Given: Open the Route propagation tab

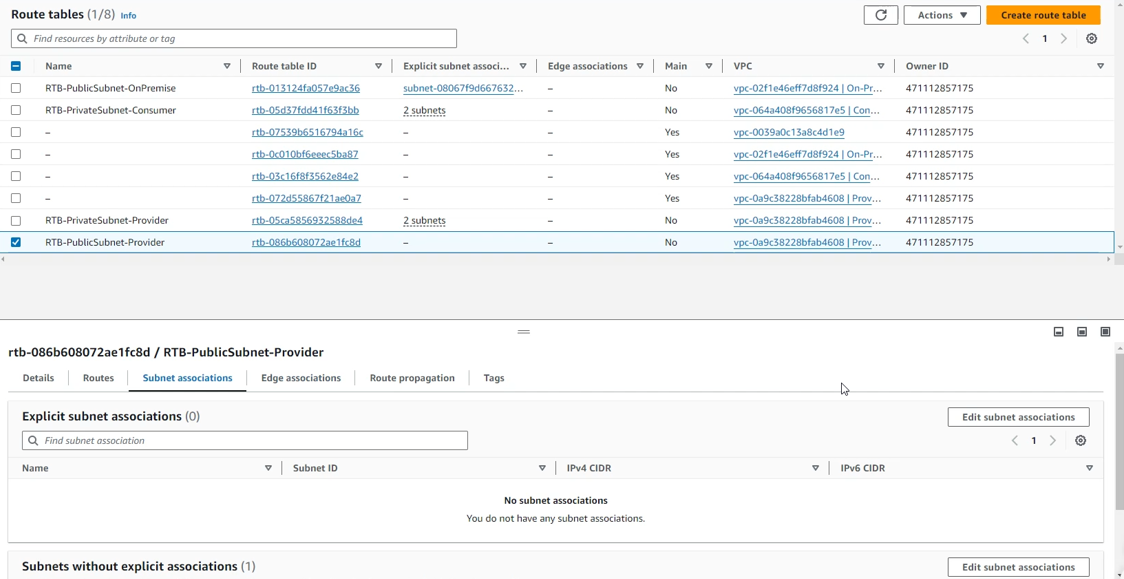Looking at the screenshot, I should coord(412,378).
